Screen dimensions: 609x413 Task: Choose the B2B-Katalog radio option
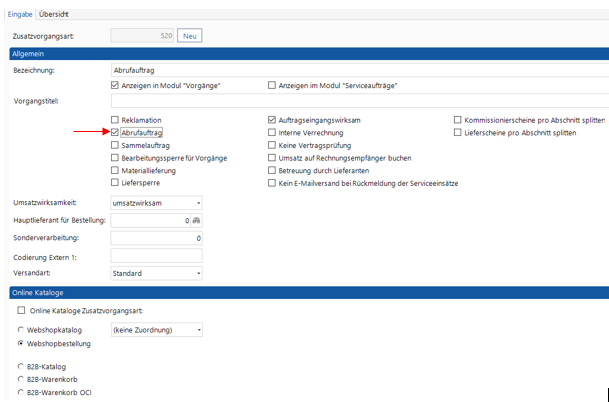pos(21,366)
